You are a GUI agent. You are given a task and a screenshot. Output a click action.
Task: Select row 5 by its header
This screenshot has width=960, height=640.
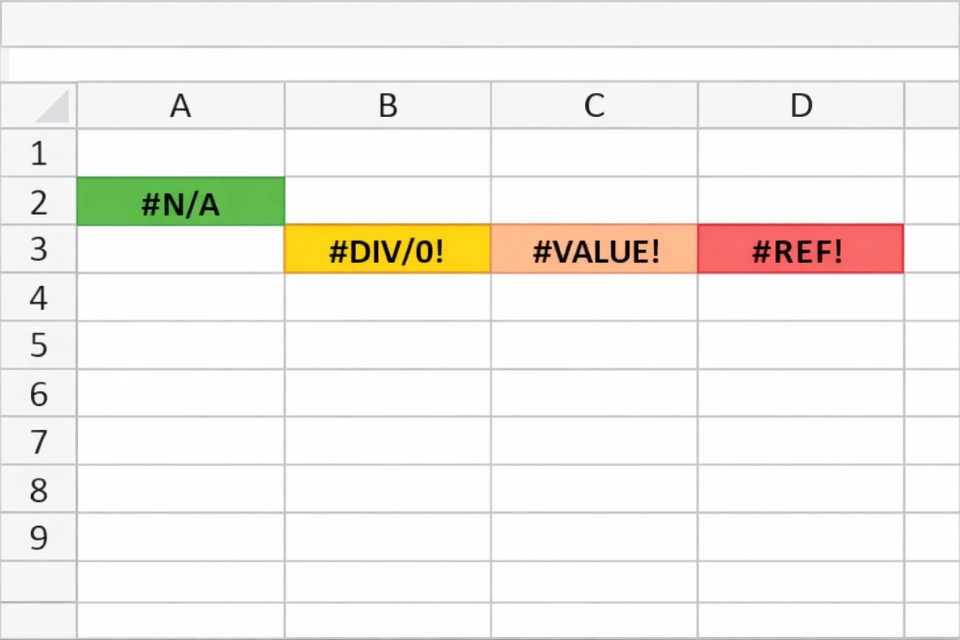[38, 345]
